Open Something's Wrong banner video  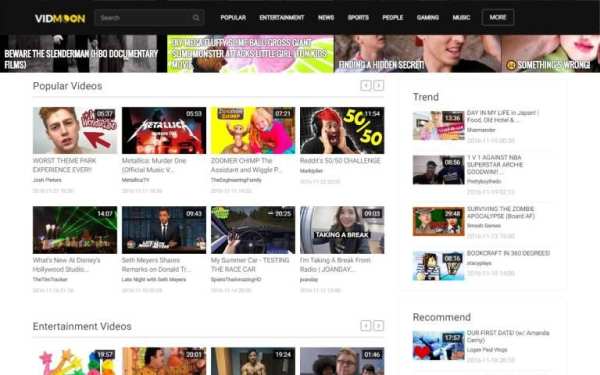(551, 54)
